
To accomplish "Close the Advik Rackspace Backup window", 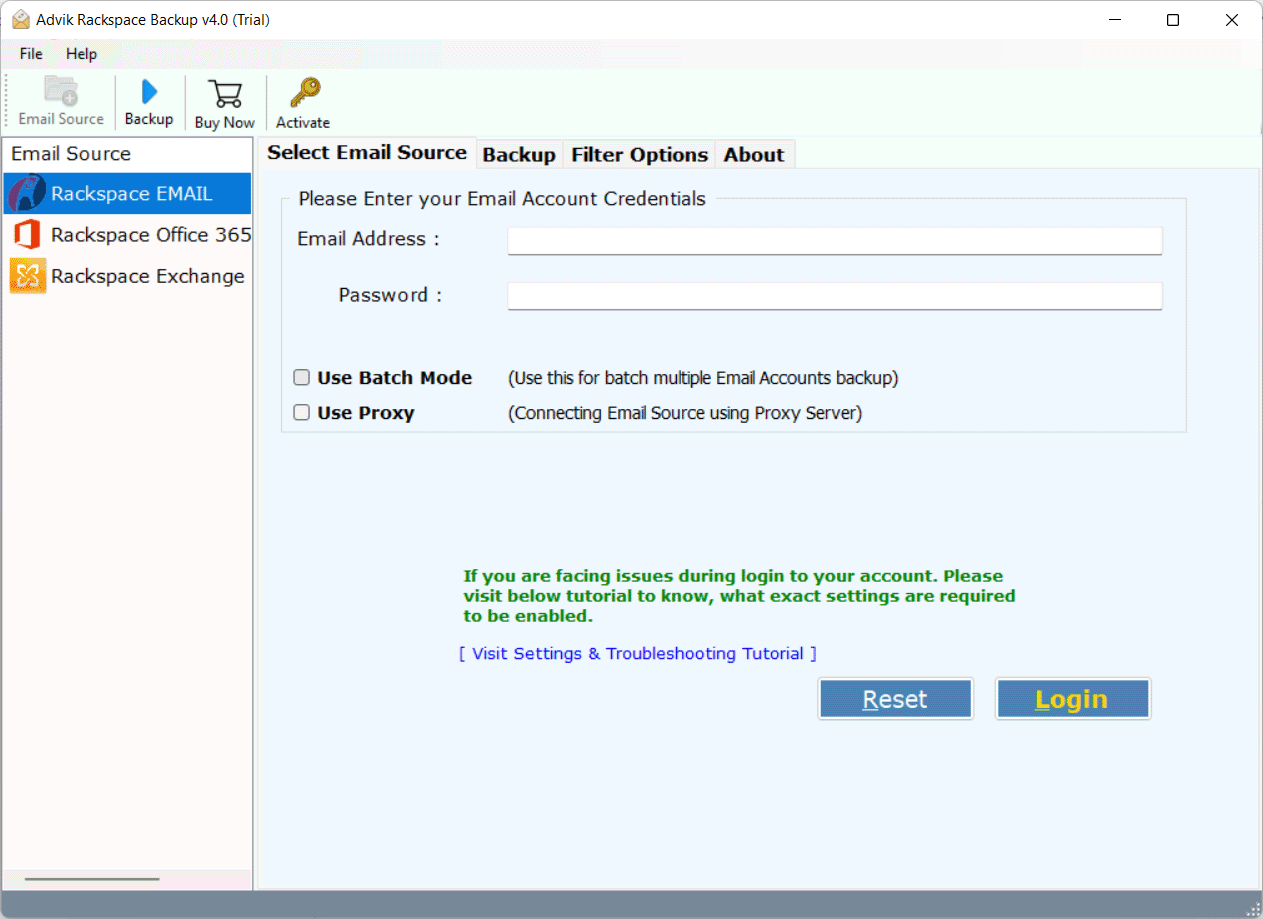I will (1233, 20).
